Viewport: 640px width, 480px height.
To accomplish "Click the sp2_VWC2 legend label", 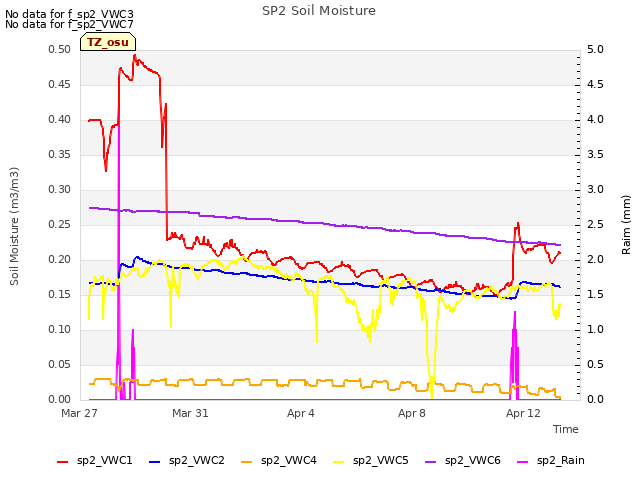I will [x=197, y=460].
